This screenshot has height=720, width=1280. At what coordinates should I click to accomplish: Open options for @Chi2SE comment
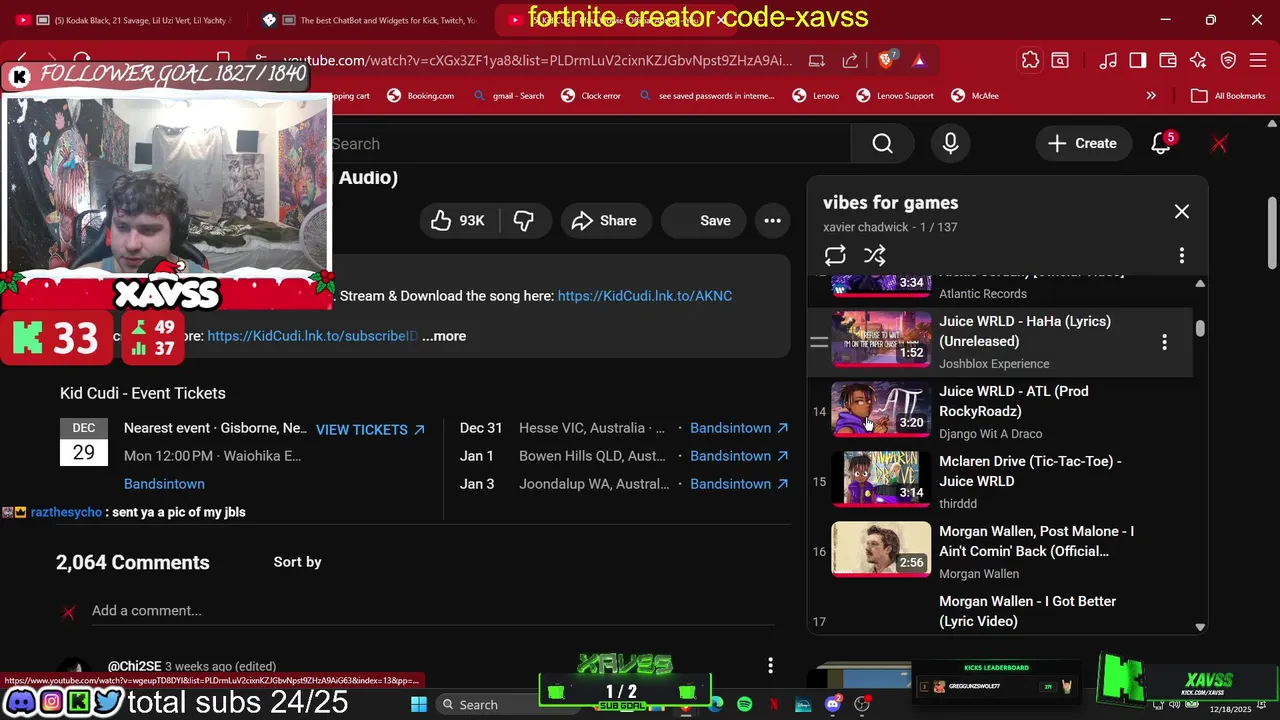[x=770, y=665]
